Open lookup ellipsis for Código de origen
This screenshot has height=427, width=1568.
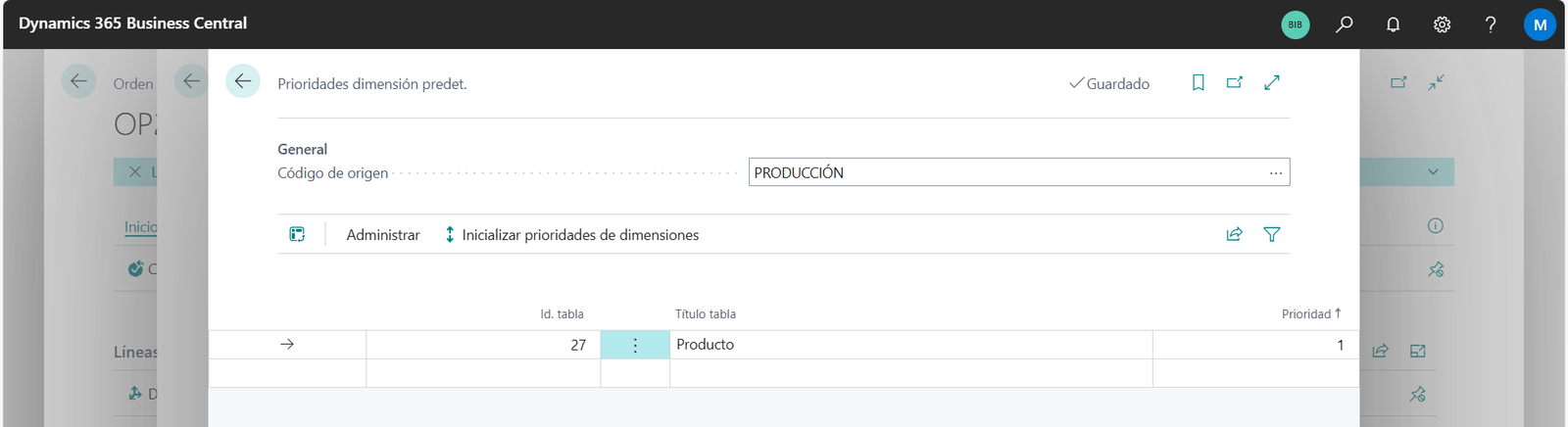coord(1275,172)
